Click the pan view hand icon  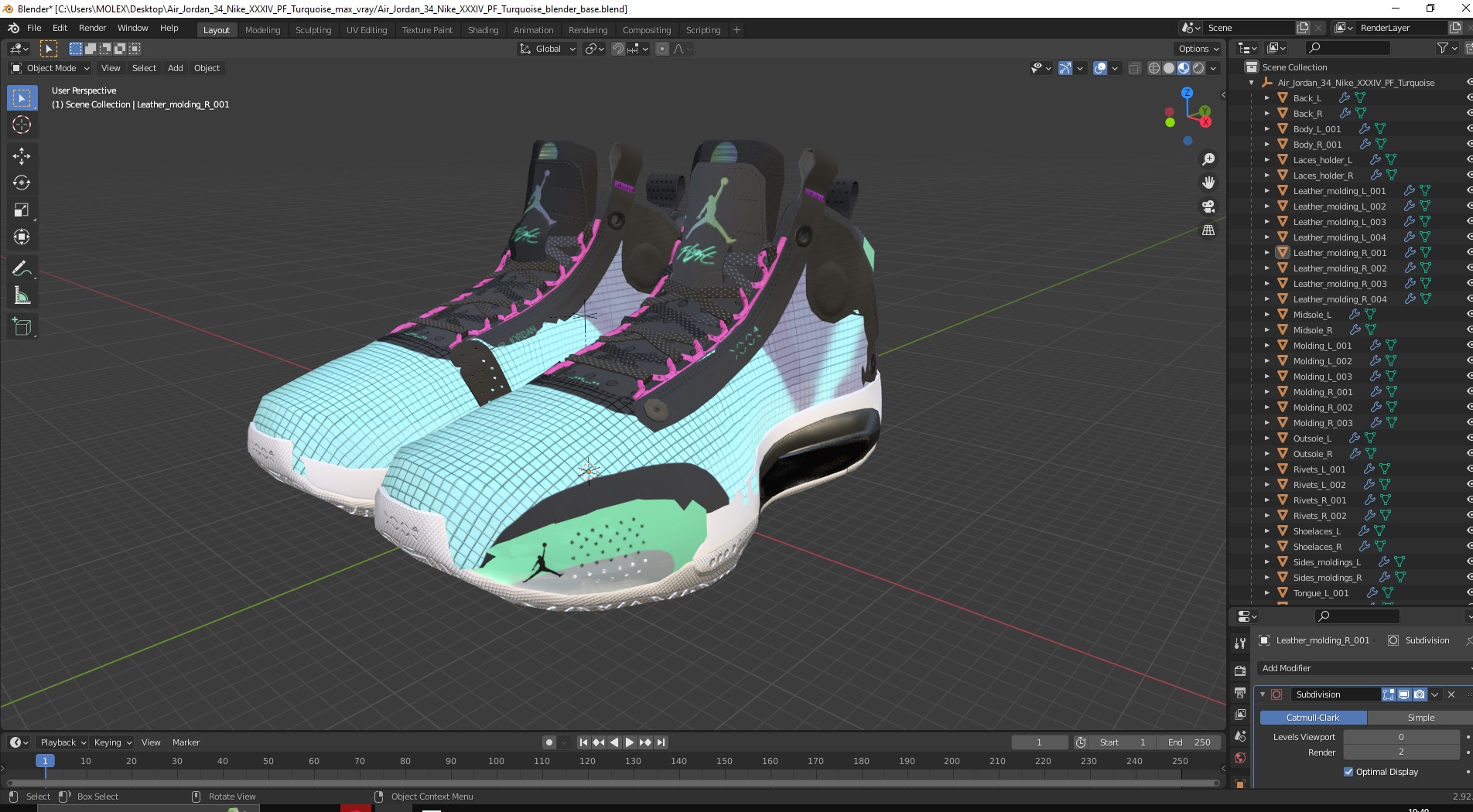click(1208, 183)
